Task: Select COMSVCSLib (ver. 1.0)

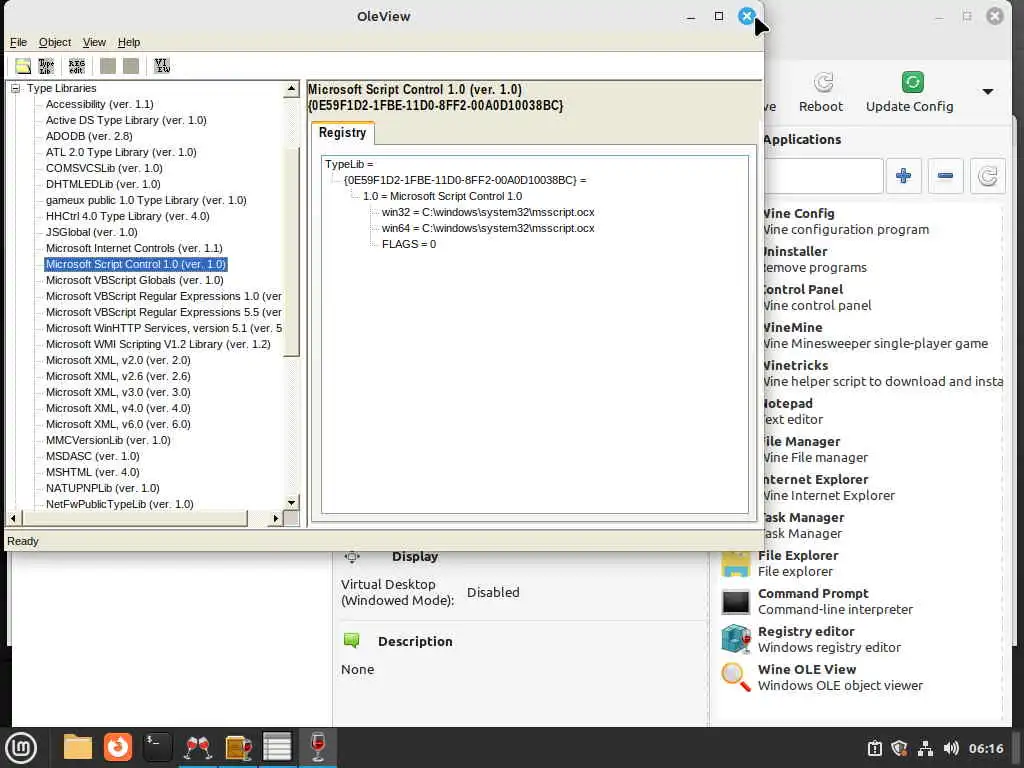Action: click(104, 168)
